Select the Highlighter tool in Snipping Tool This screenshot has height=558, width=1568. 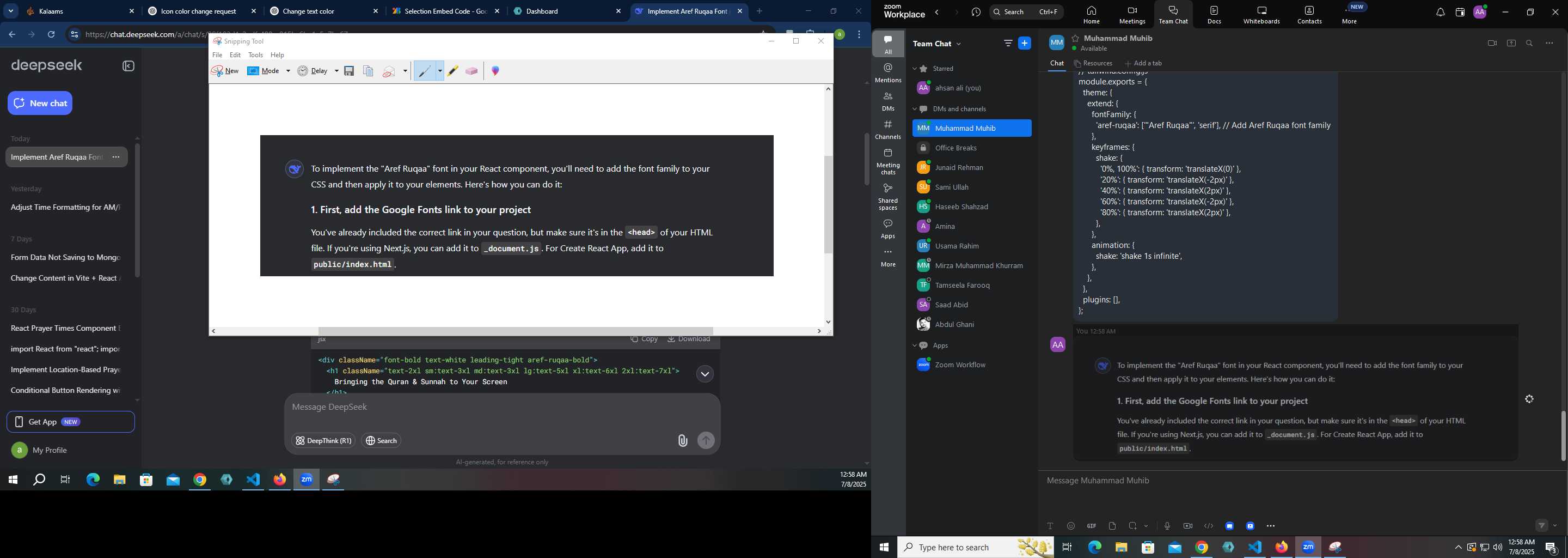point(453,71)
